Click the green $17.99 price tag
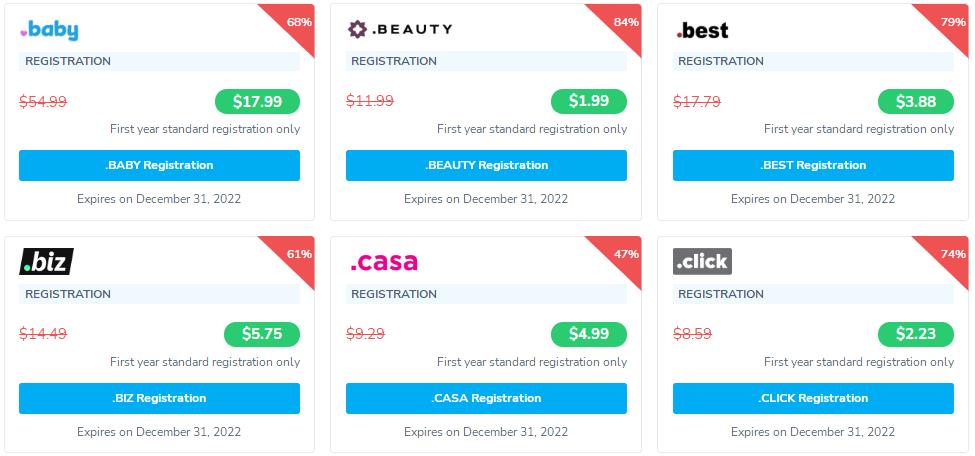This screenshot has height=456, width=975. [x=257, y=101]
